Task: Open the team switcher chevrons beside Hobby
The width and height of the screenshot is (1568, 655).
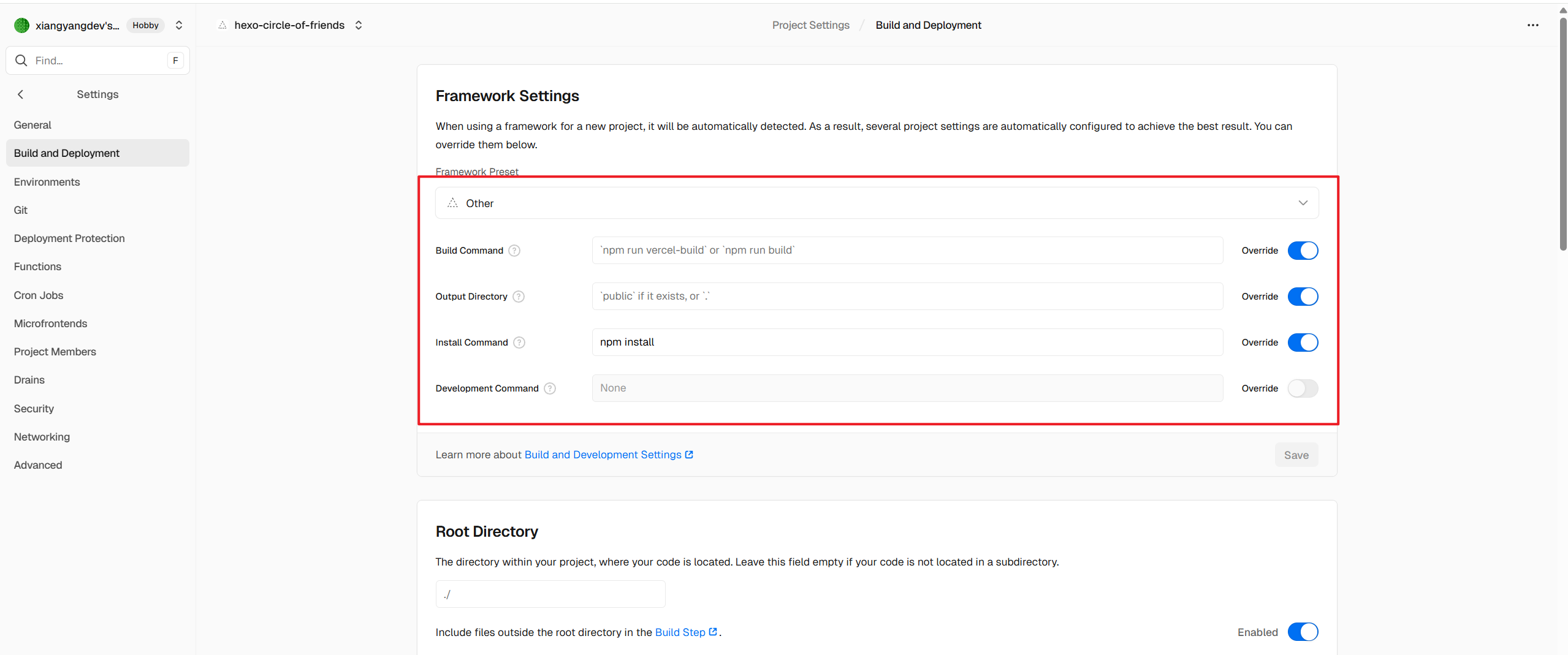Action: (179, 25)
